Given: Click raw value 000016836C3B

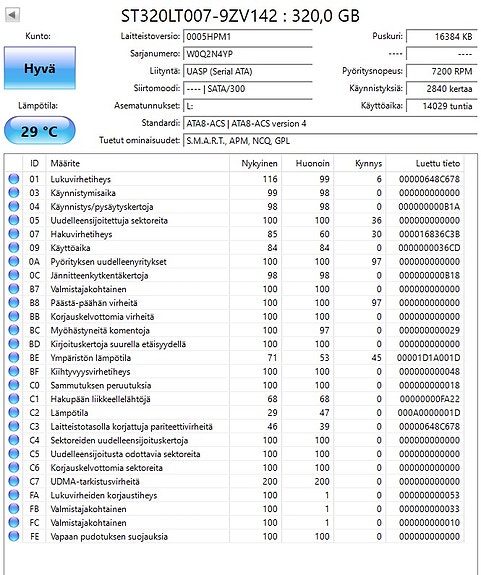Looking at the screenshot, I should 429,234.
